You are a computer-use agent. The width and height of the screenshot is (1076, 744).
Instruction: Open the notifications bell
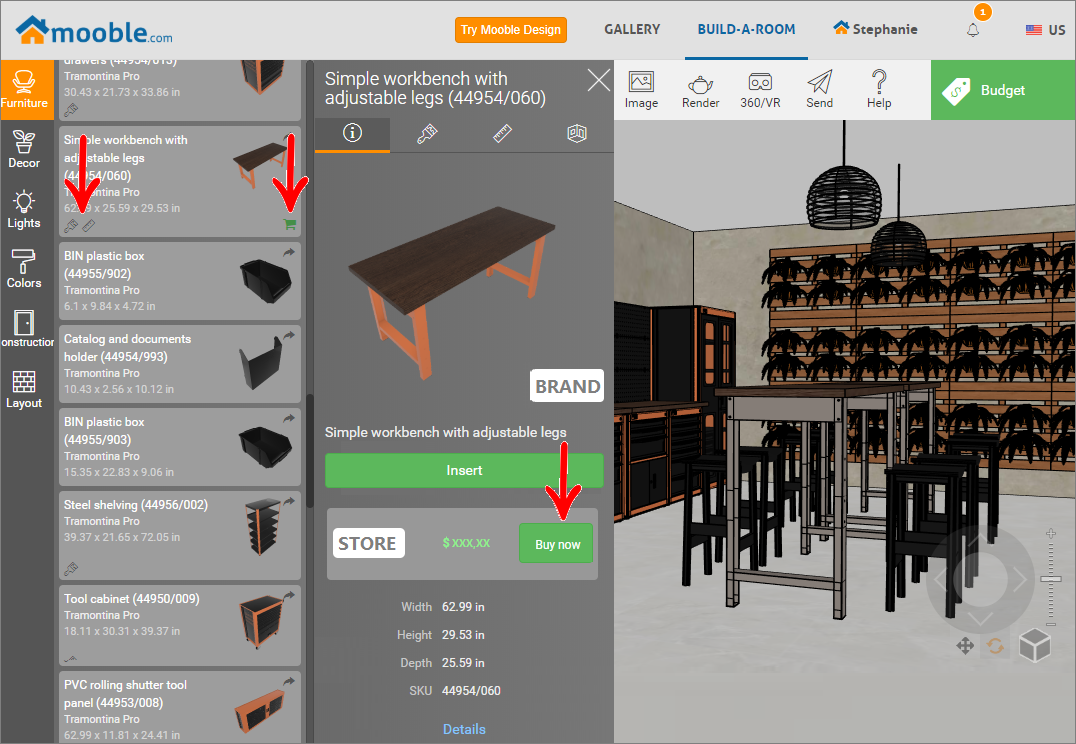(x=973, y=30)
